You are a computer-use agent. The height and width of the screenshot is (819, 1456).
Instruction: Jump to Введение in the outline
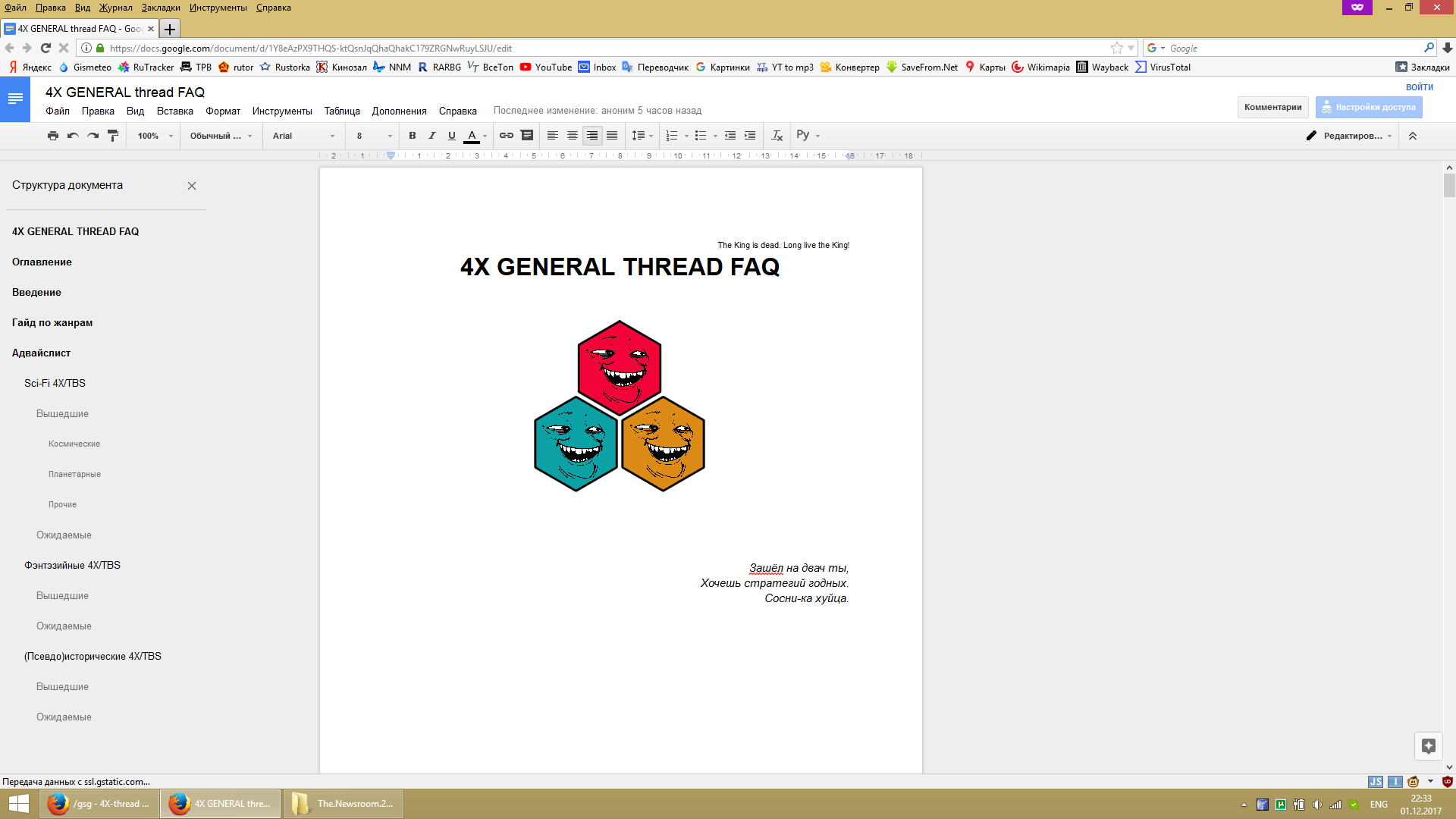tap(36, 292)
